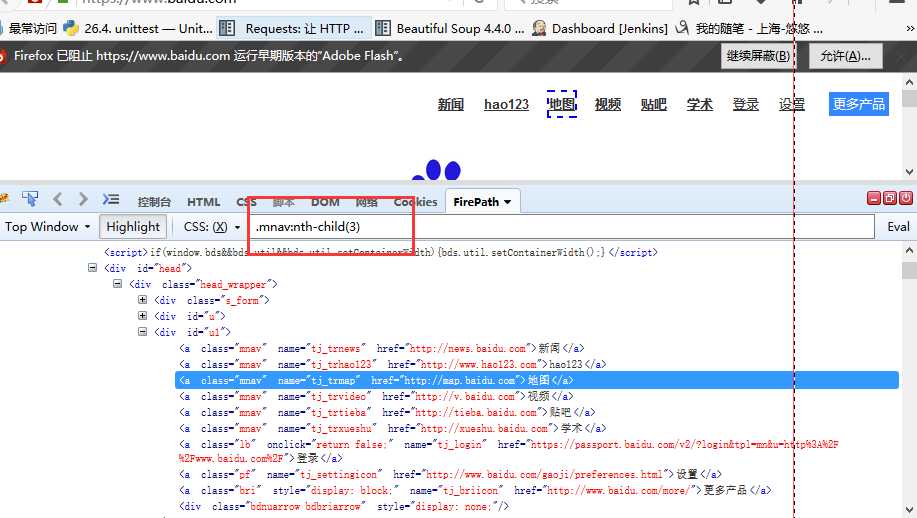Open the CSS: (X) selector type dropdown

[212, 226]
